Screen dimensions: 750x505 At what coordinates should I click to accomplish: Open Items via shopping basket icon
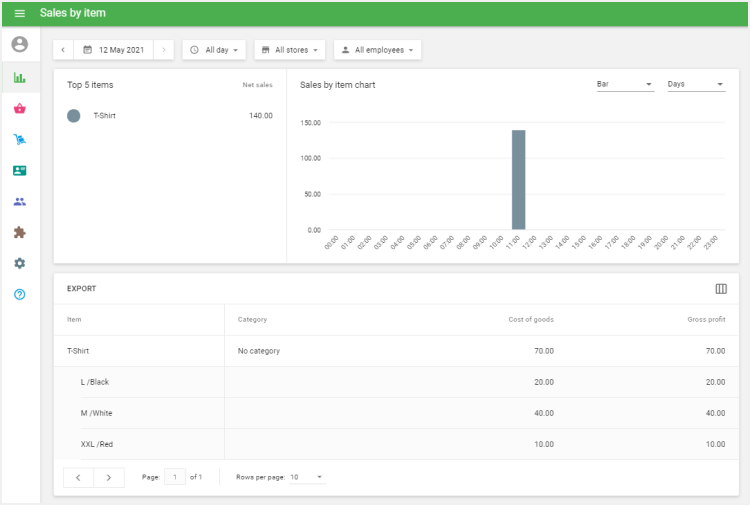[20, 109]
